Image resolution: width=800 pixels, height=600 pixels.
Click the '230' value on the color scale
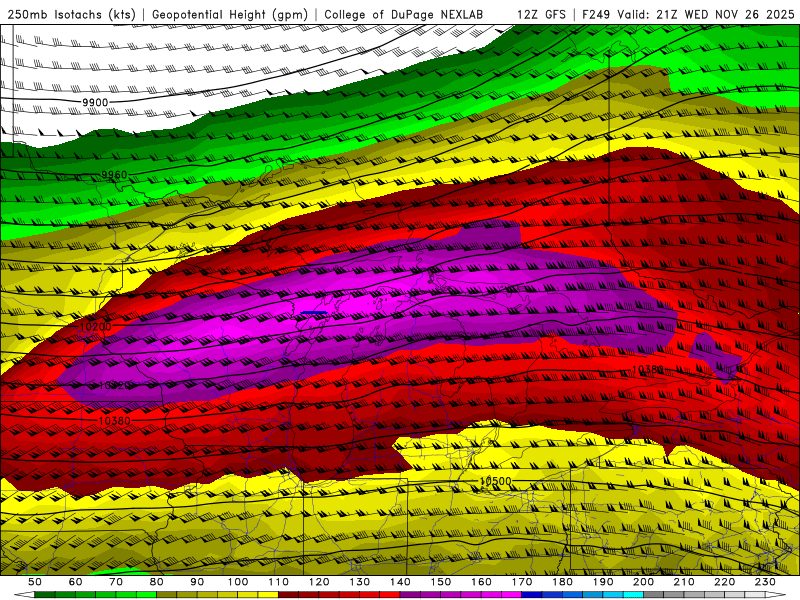click(x=765, y=582)
